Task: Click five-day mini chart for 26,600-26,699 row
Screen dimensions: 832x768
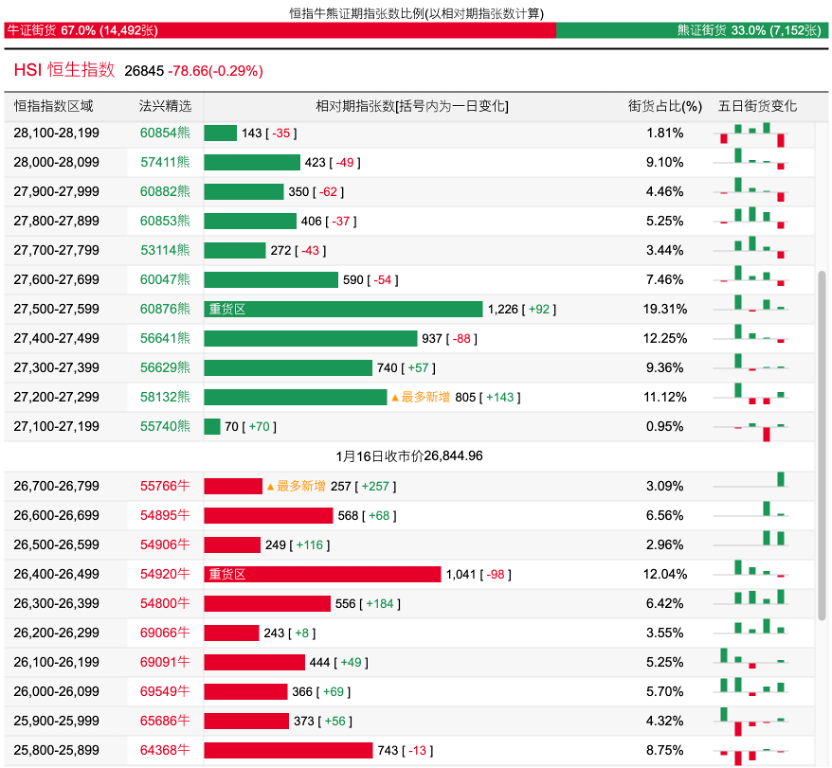Action: 753,515
